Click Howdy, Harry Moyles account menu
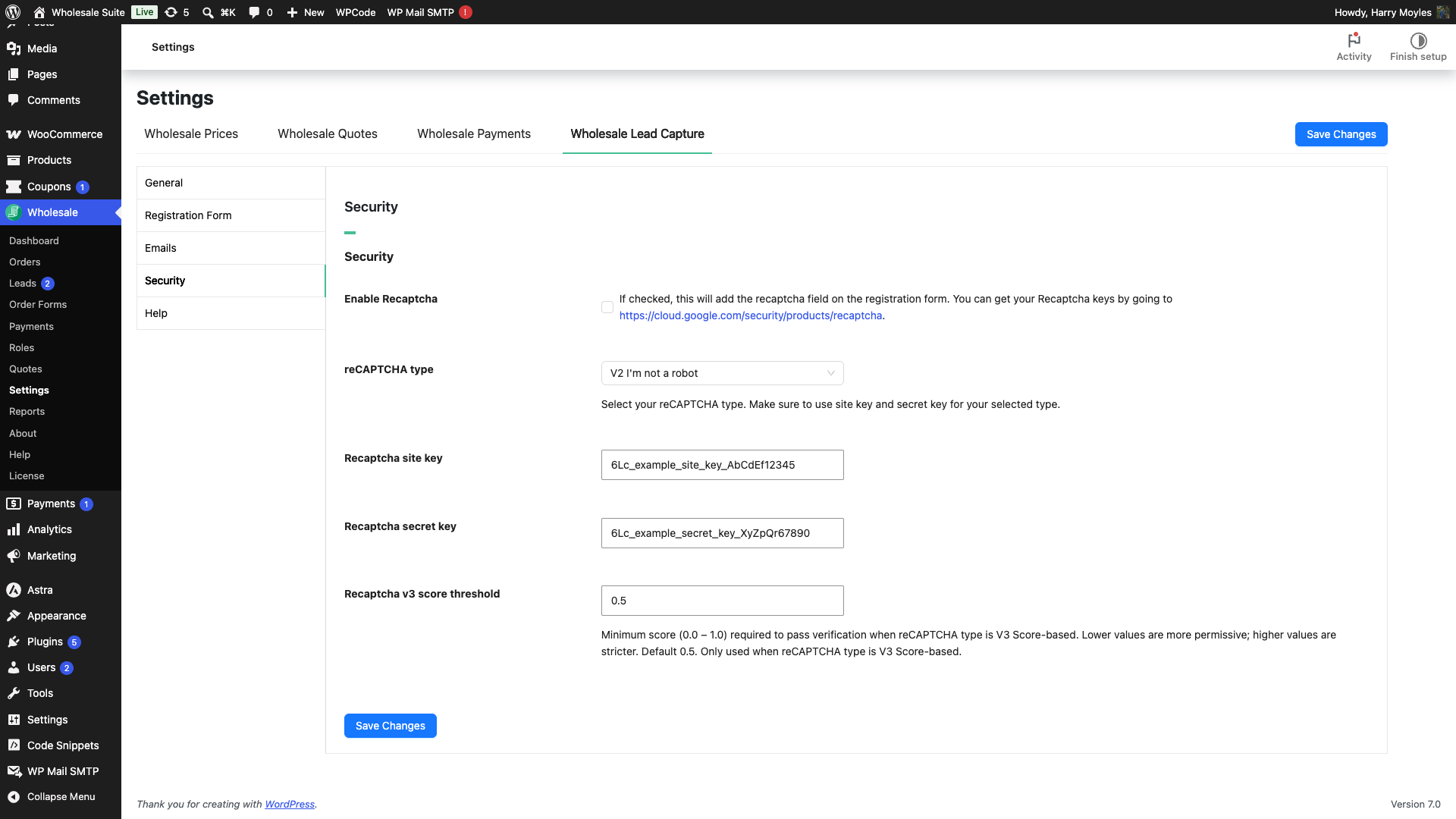Viewport: 1456px width, 819px height. click(1391, 12)
